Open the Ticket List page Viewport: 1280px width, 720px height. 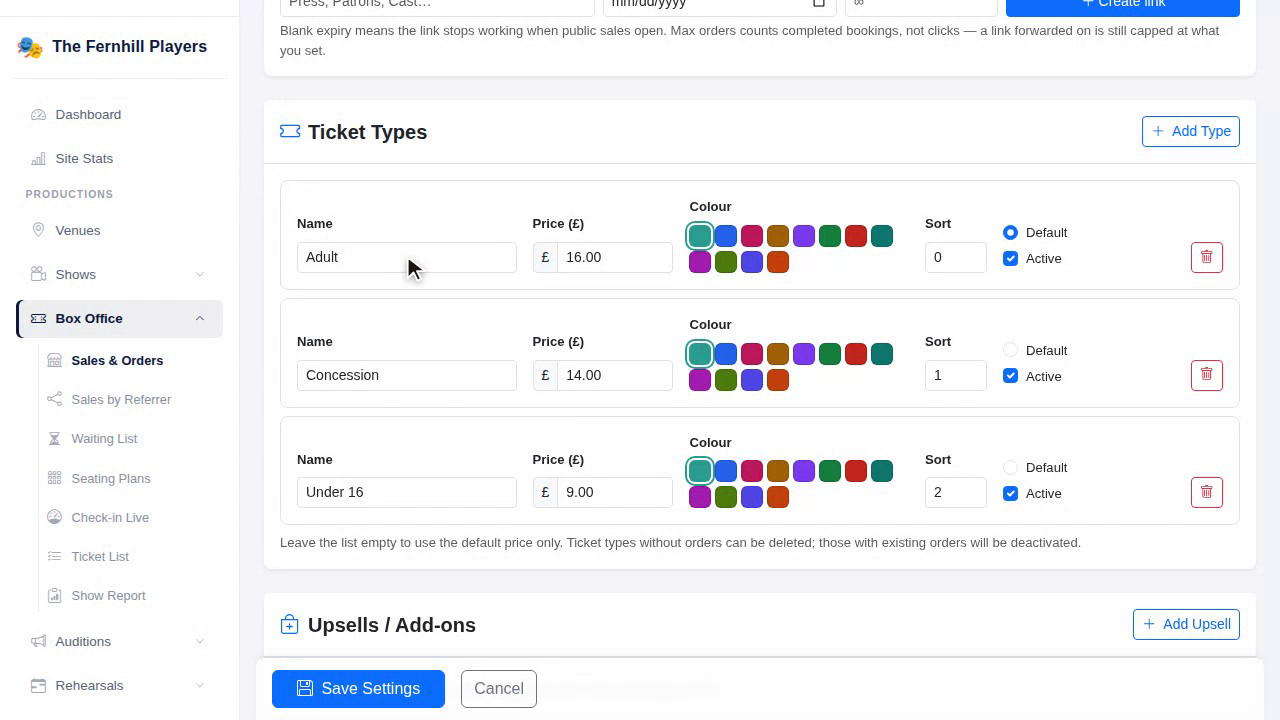pyautogui.click(x=131, y=556)
